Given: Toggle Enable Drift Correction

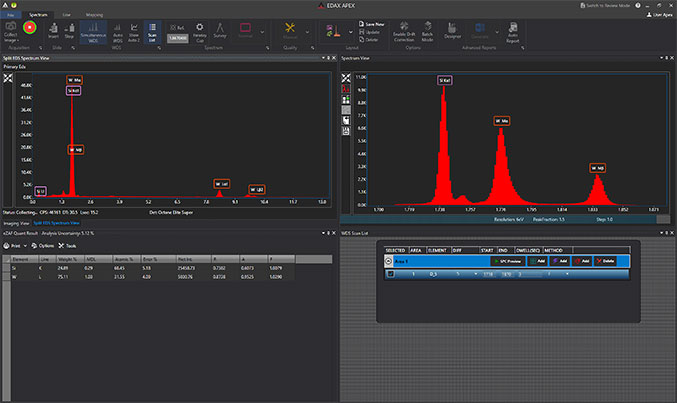Looking at the screenshot, I should [404, 32].
